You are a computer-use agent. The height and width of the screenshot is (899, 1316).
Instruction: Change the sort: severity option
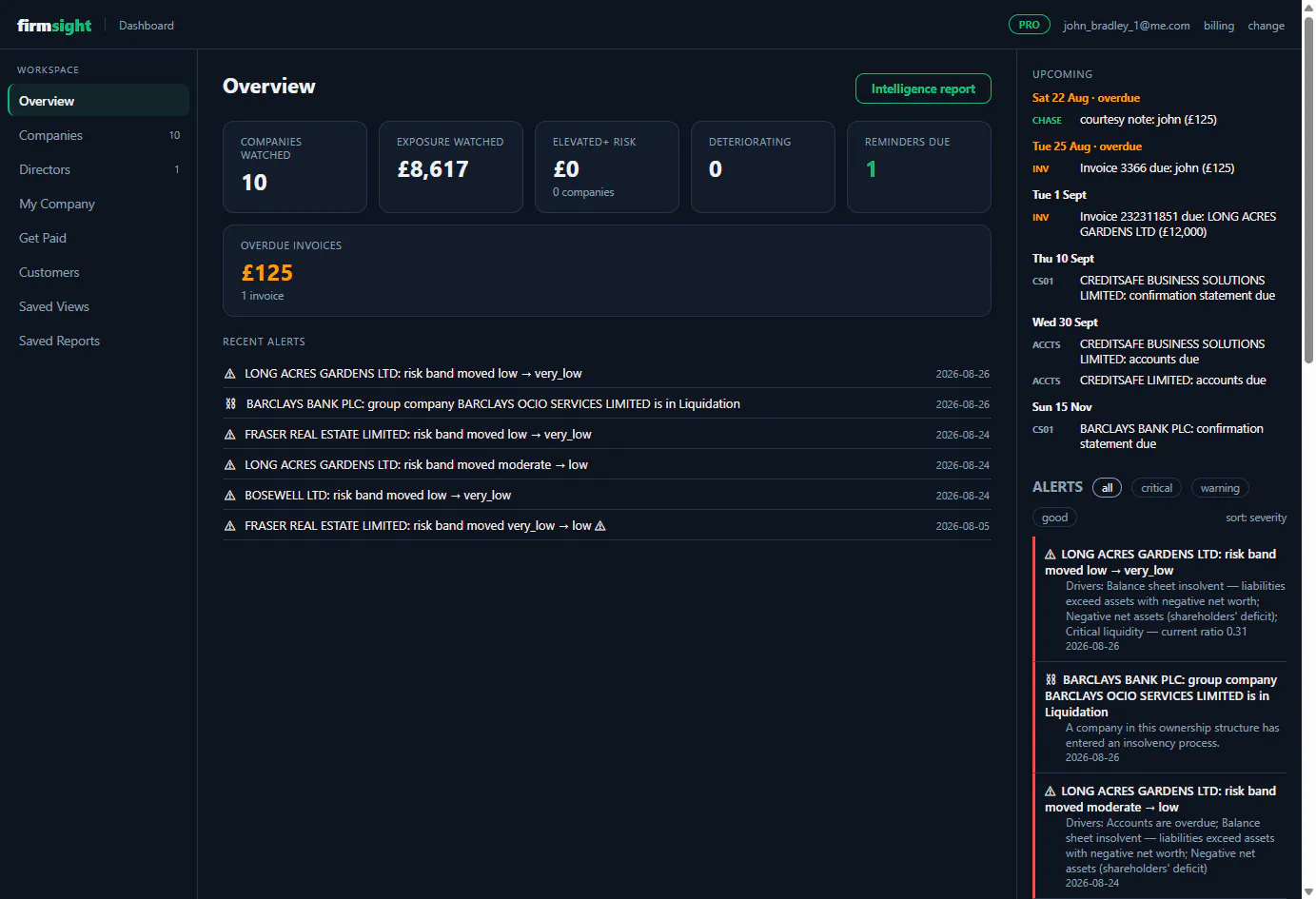(1256, 518)
